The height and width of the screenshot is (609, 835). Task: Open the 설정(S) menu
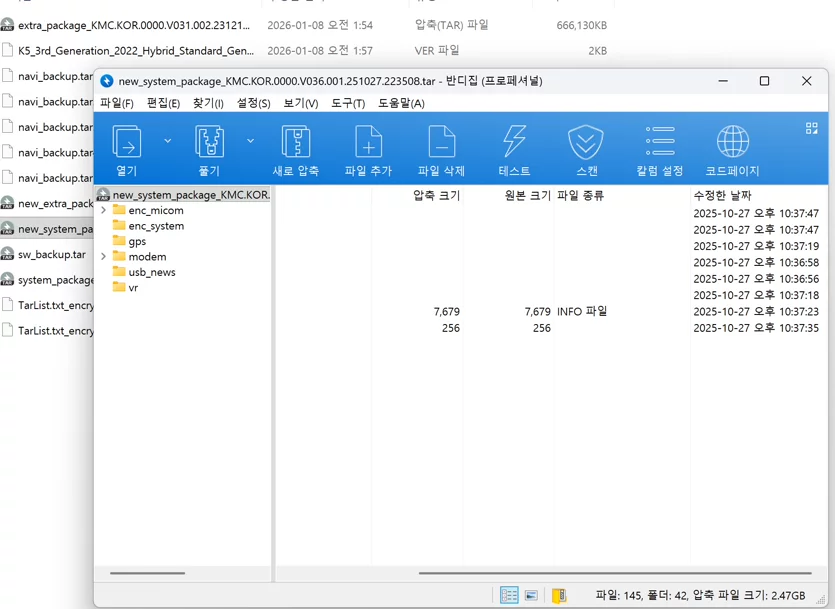point(253,103)
